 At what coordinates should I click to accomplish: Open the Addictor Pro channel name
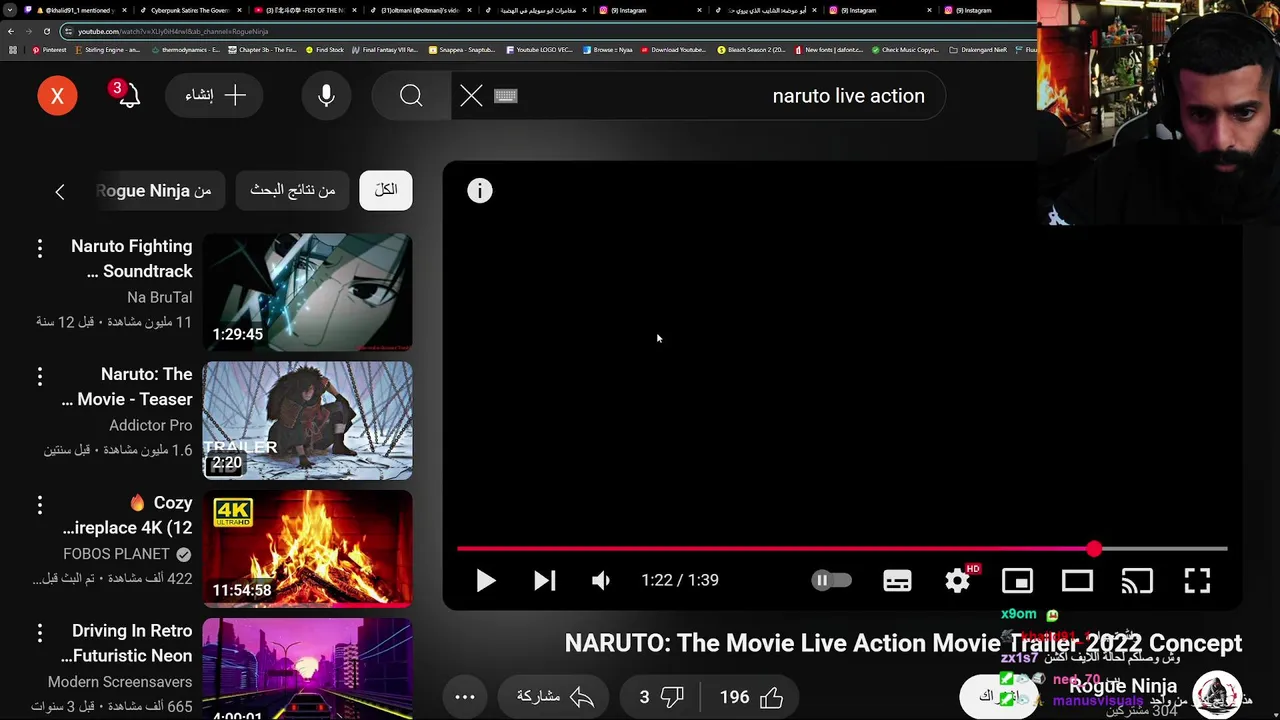click(x=151, y=425)
